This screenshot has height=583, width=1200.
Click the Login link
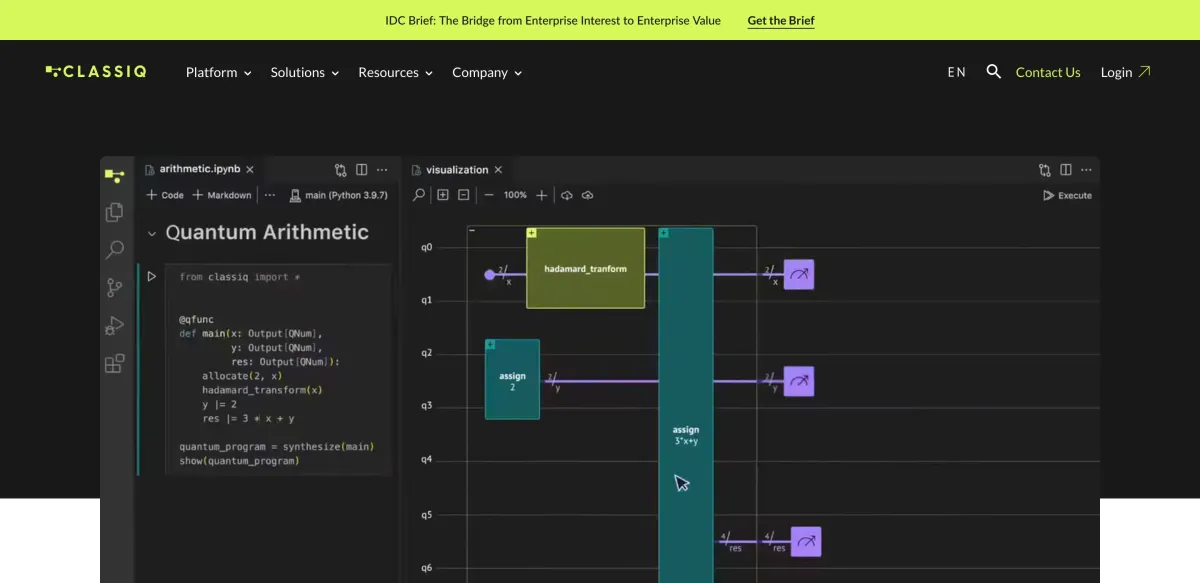1126,72
